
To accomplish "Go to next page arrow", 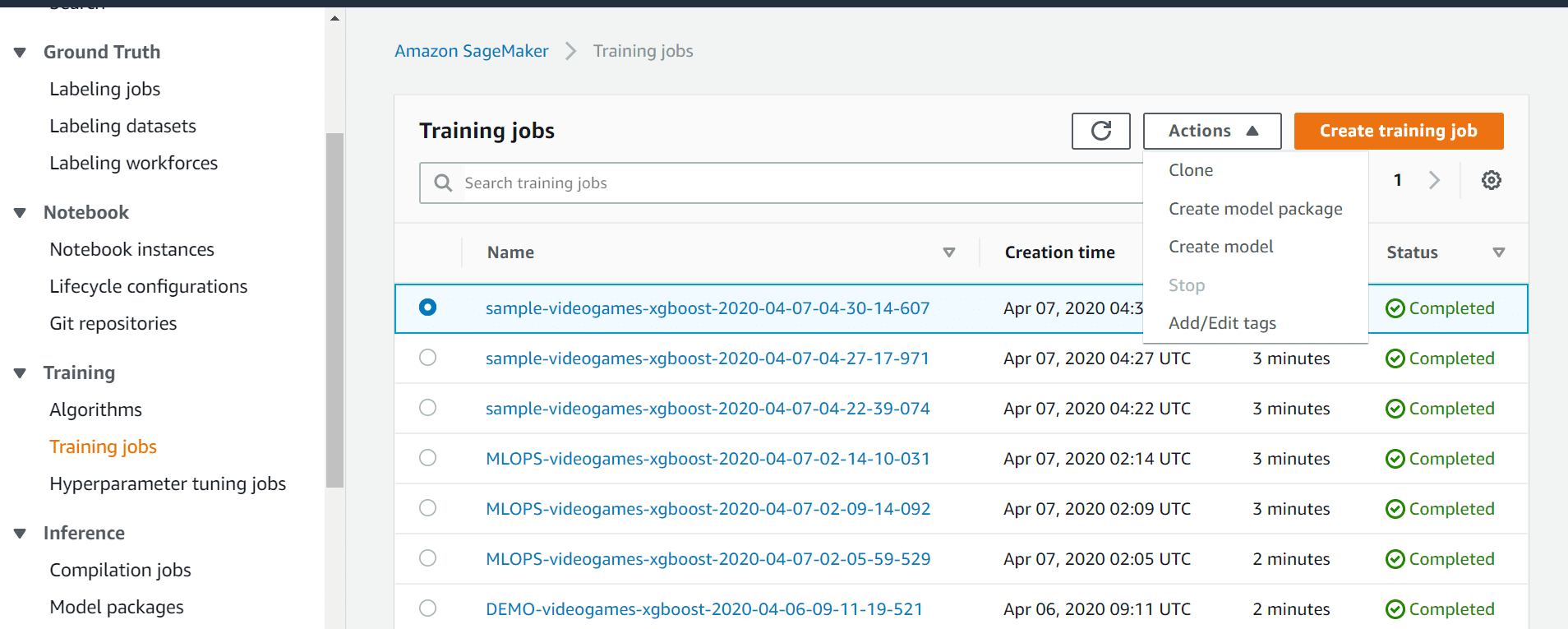I will [x=1434, y=180].
